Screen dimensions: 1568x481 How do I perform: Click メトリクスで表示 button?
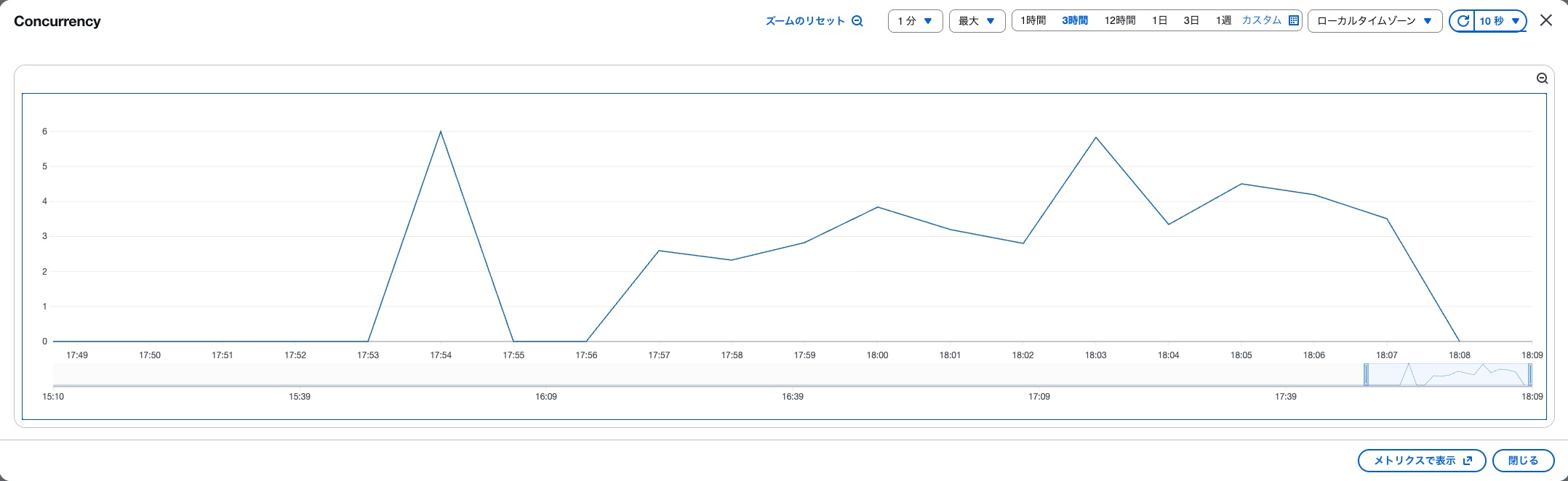[1422, 461]
